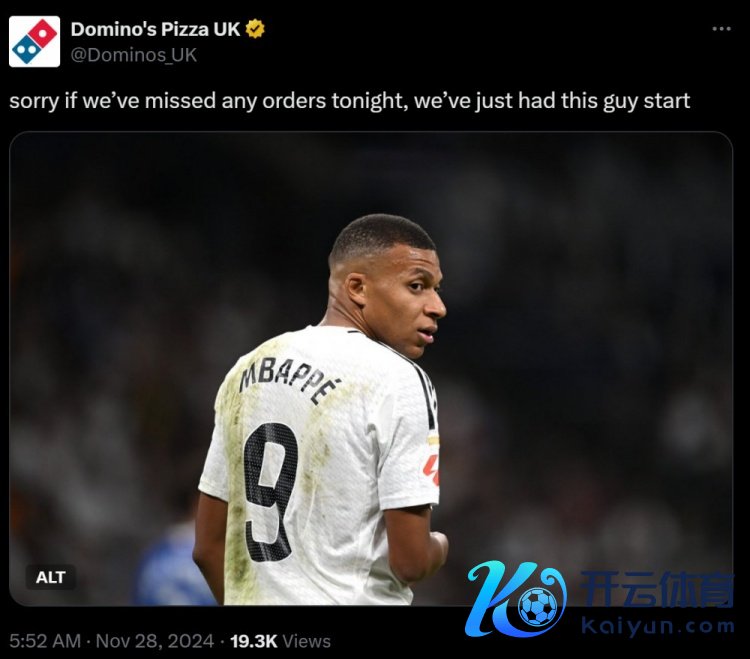The height and width of the screenshot is (659, 750).
Task: Open the attached footballer photo
Action: click(x=371, y=368)
